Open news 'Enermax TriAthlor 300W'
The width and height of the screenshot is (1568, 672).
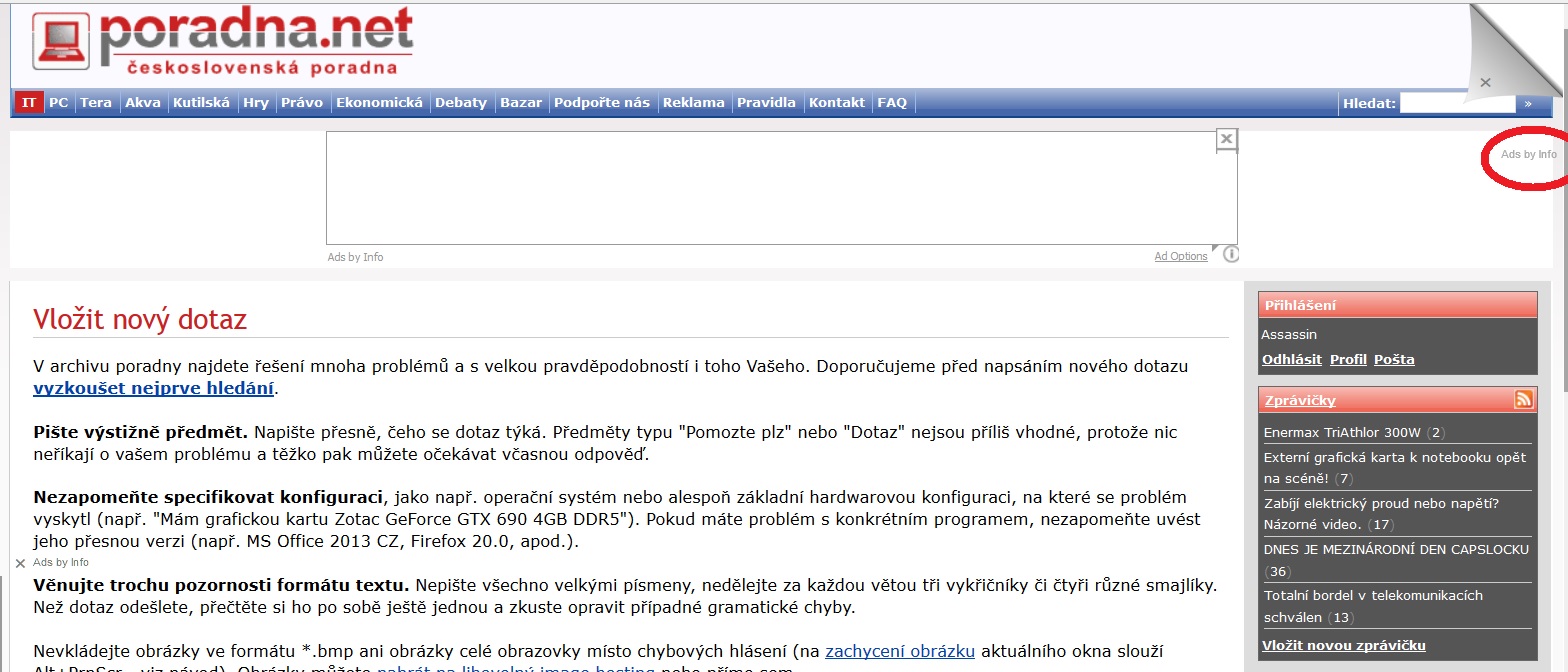[1342, 433]
